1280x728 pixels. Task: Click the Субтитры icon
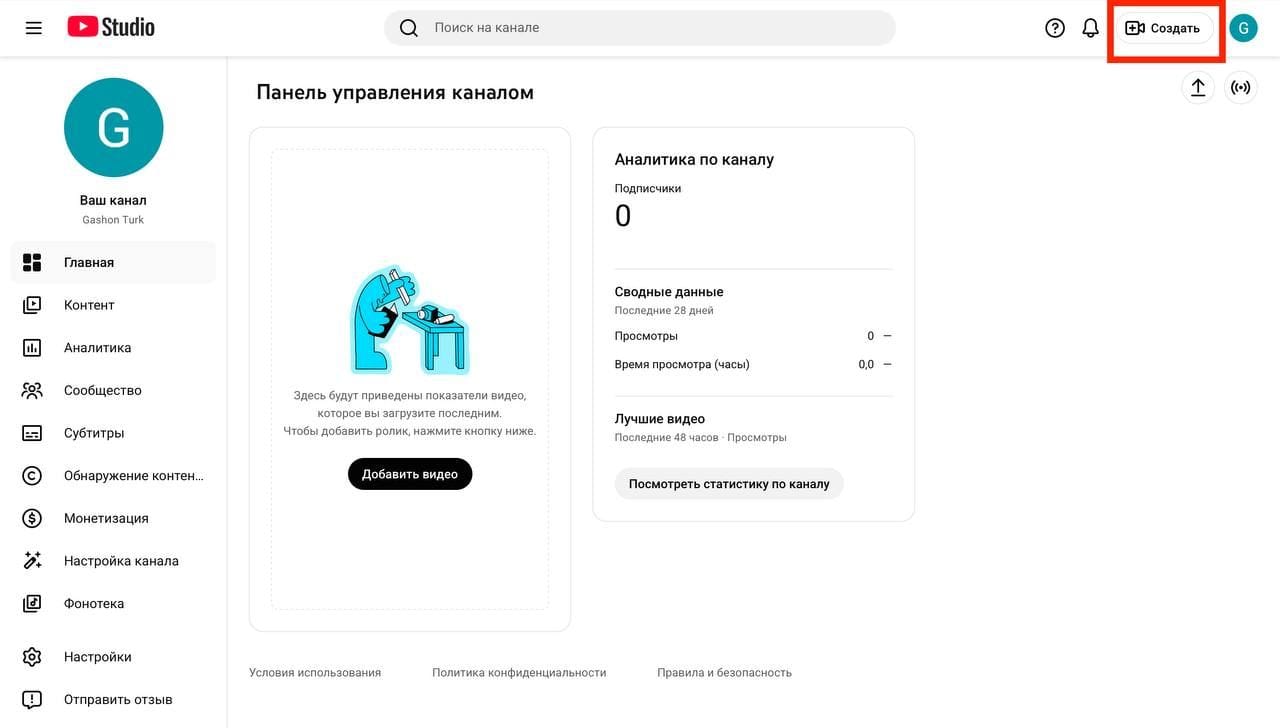(x=33, y=432)
